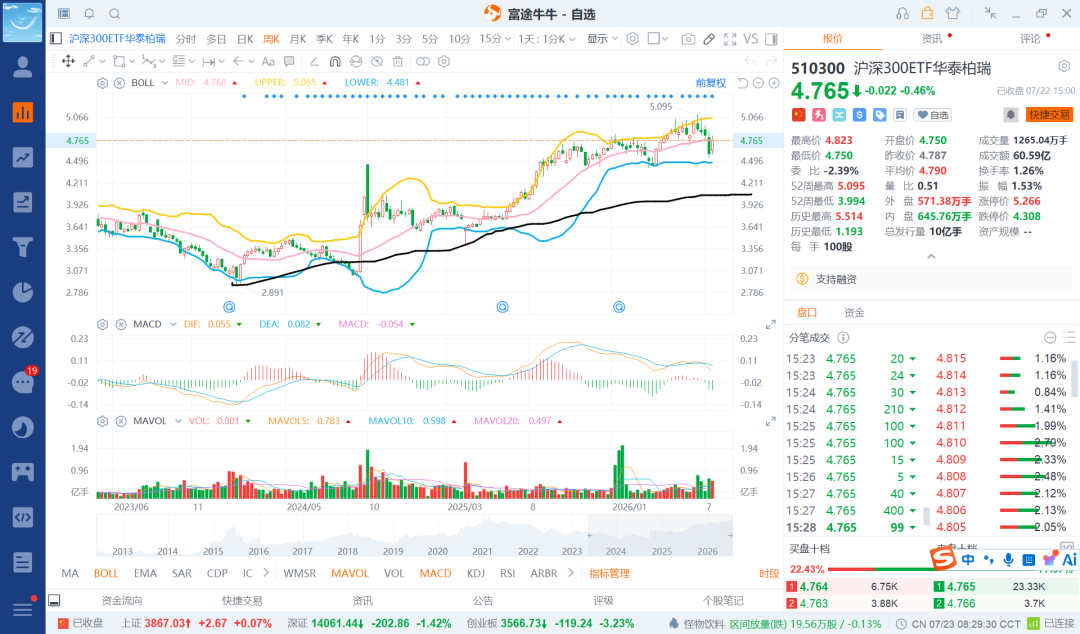Screen dimensions: 1080x634
Task: Toggle the bottom panel collapse icon
Action: (54, 600)
